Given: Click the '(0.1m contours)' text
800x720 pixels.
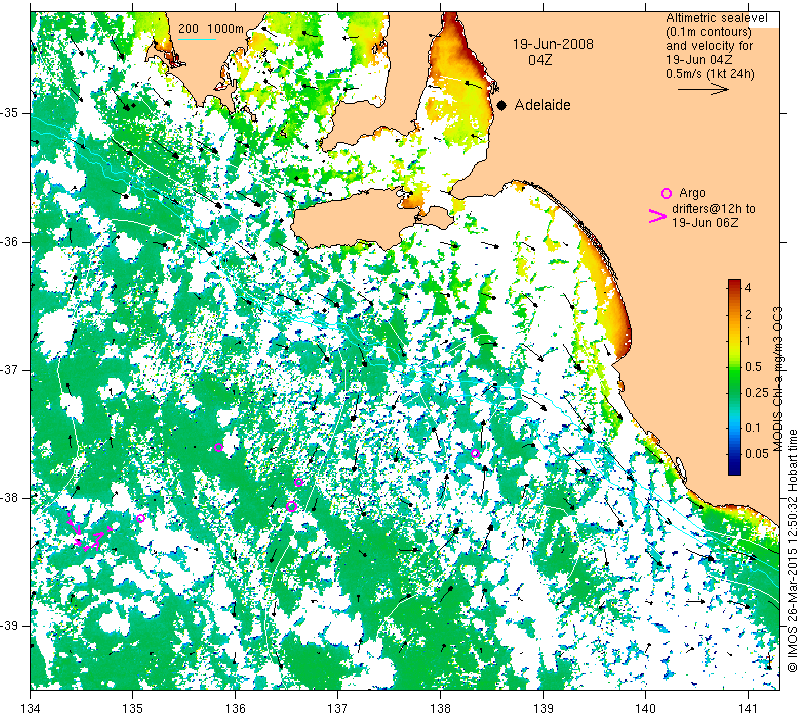Looking at the screenshot, I should (x=709, y=32).
